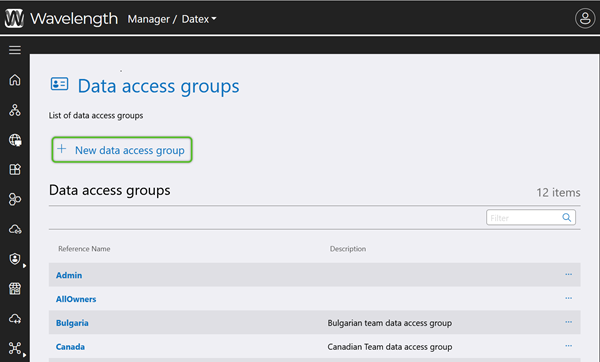Expand the shield sidebar item submenu arrow
Screen dimensions: 600x362
pyautogui.click(x=24, y=266)
